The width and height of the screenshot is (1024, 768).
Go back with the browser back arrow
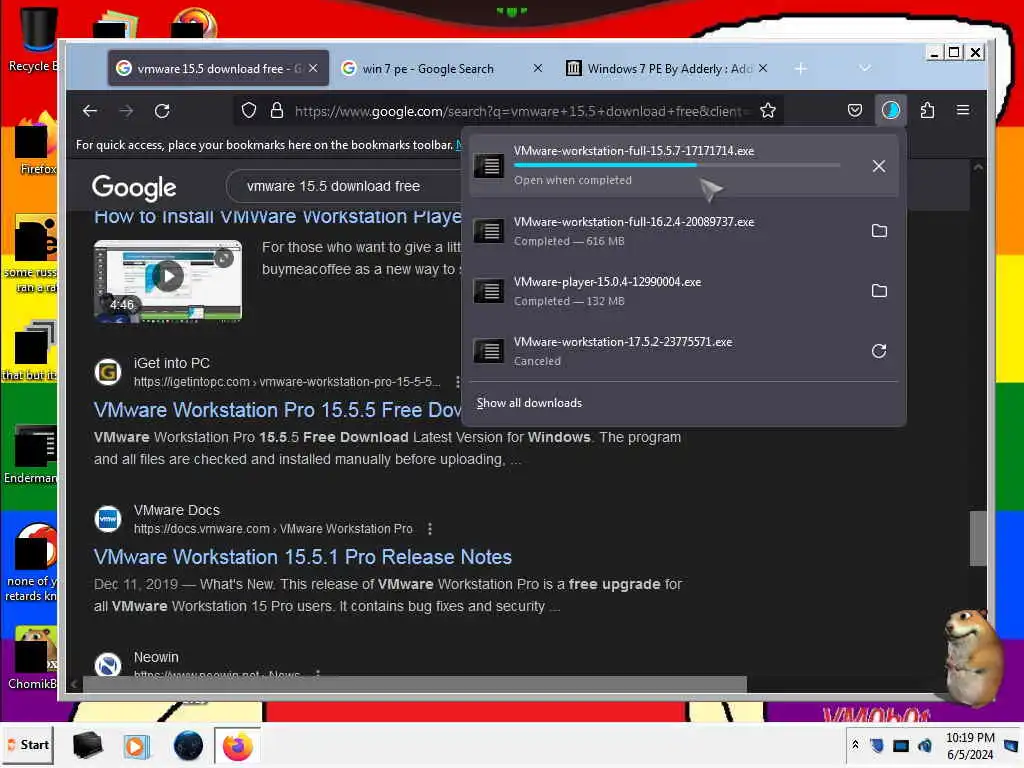(x=90, y=111)
